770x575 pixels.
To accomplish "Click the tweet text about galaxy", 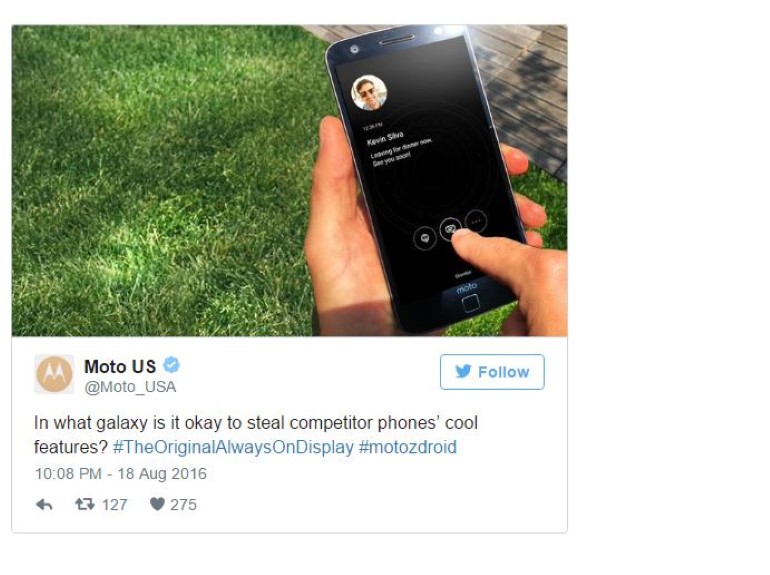I will [x=256, y=435].
